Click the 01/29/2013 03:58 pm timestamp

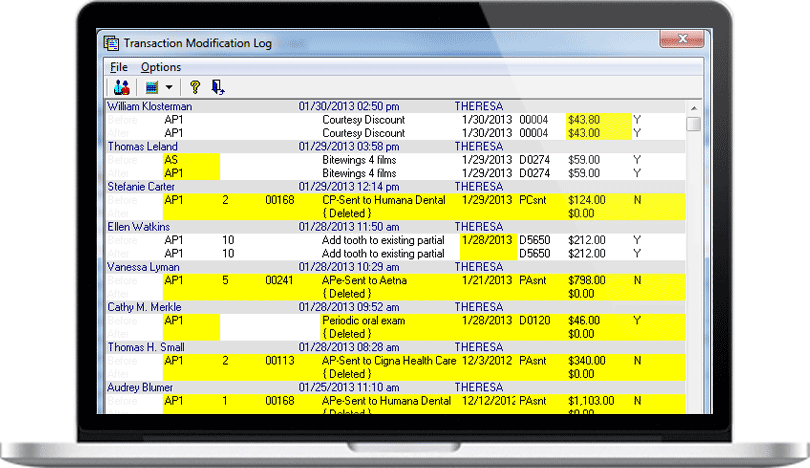[349, 147]
